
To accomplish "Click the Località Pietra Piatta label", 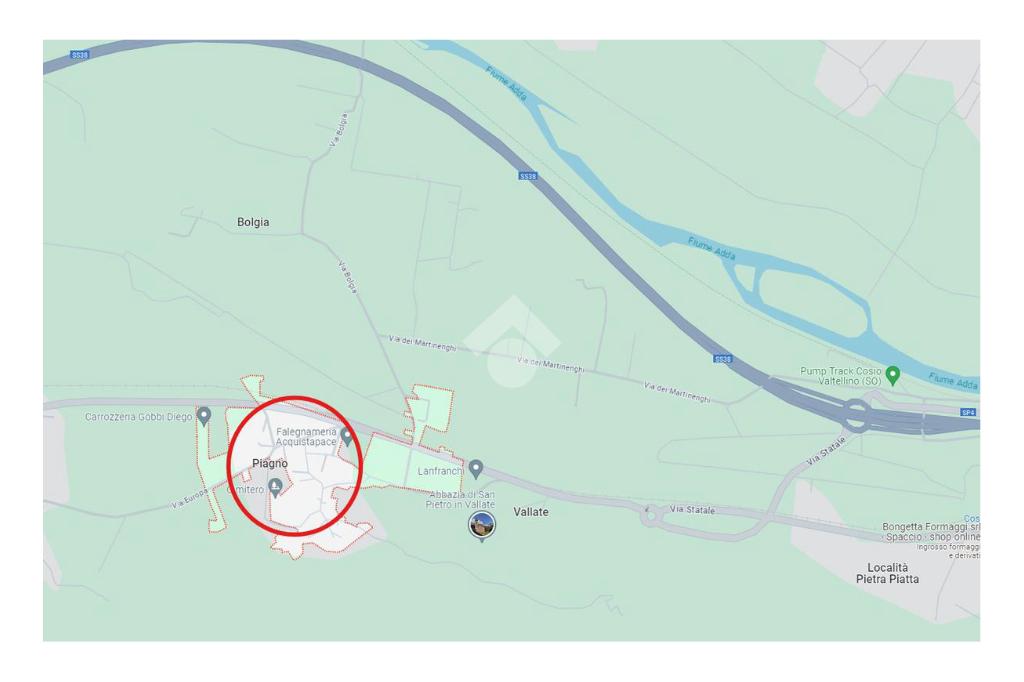I will click(x=888, y=573).
